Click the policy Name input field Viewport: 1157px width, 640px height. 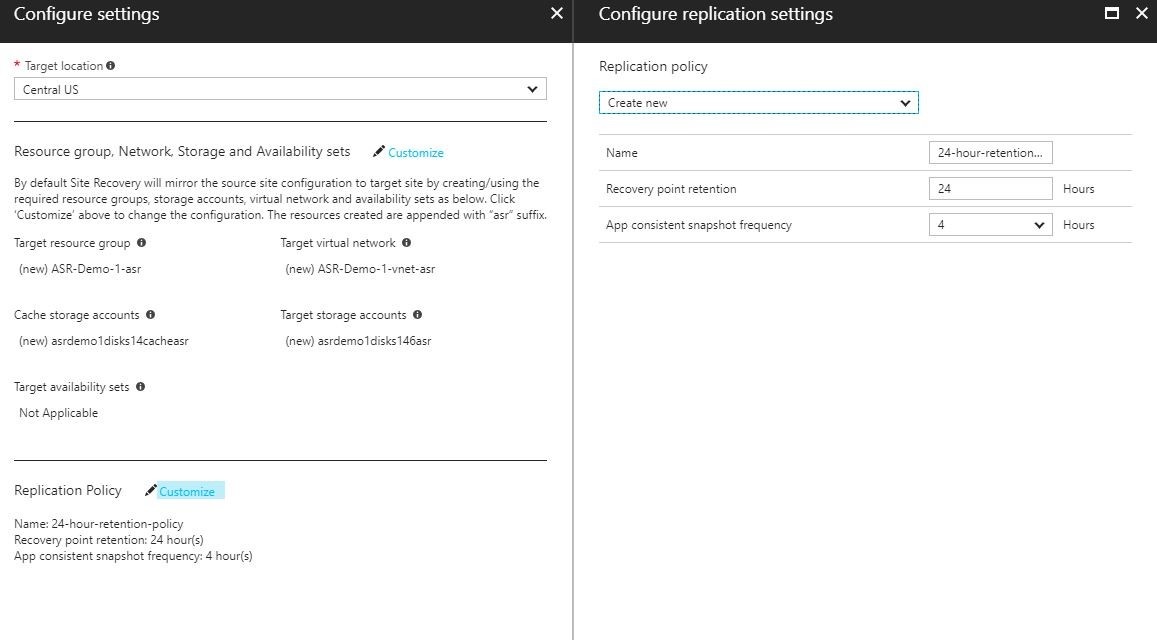(990, 153)
